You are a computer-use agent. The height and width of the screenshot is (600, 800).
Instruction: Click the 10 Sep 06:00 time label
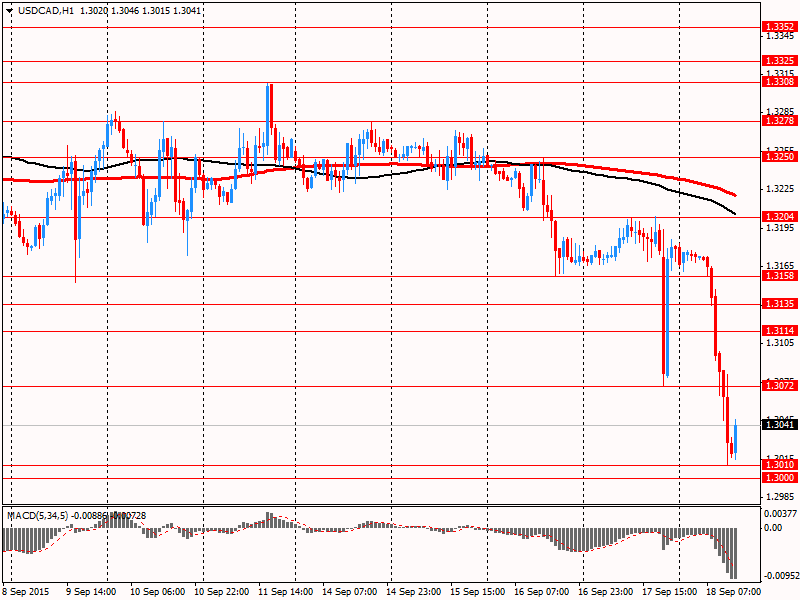tap(158, 592)
